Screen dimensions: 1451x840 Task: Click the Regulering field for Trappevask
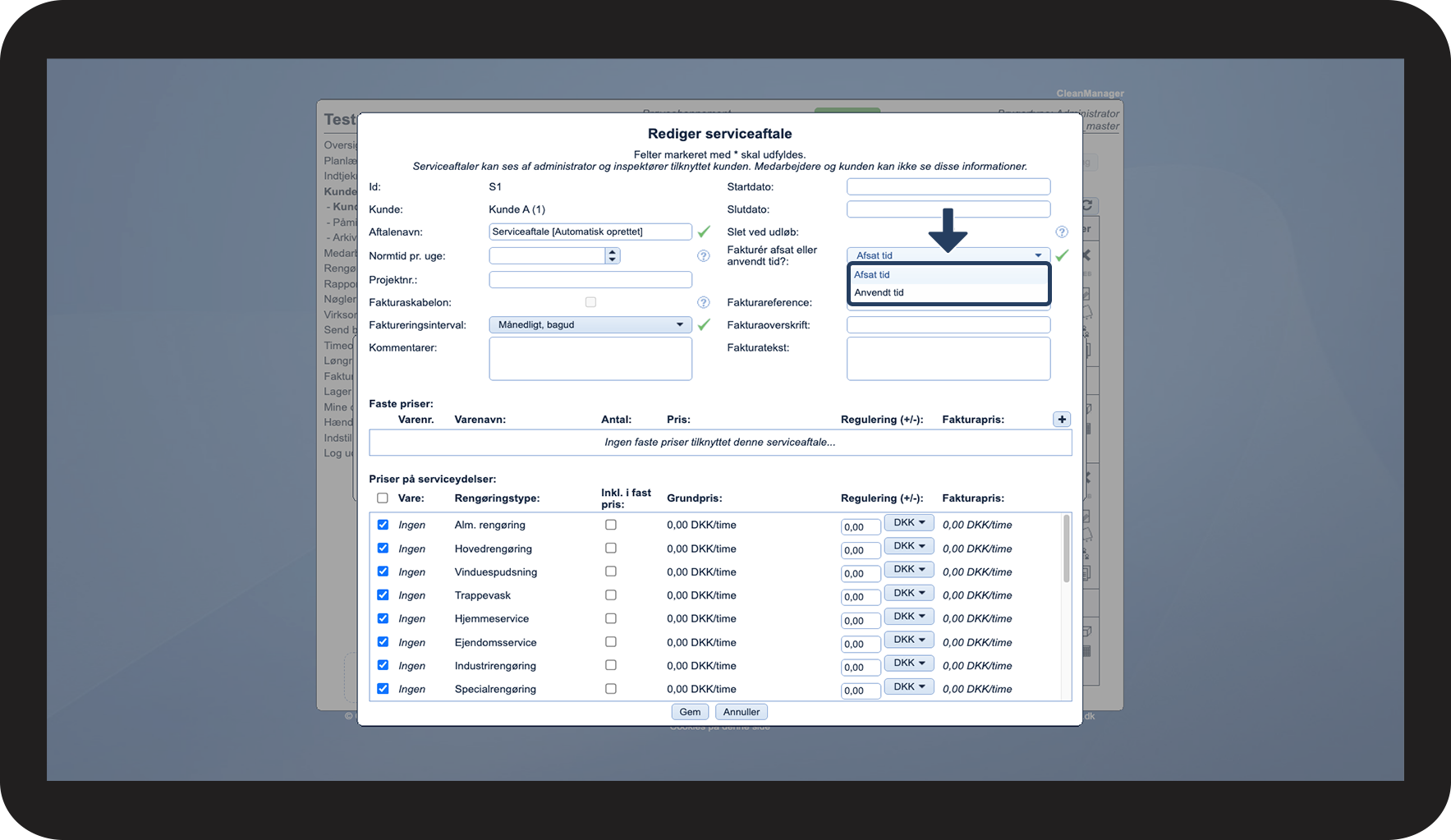[x=860, y=597]
